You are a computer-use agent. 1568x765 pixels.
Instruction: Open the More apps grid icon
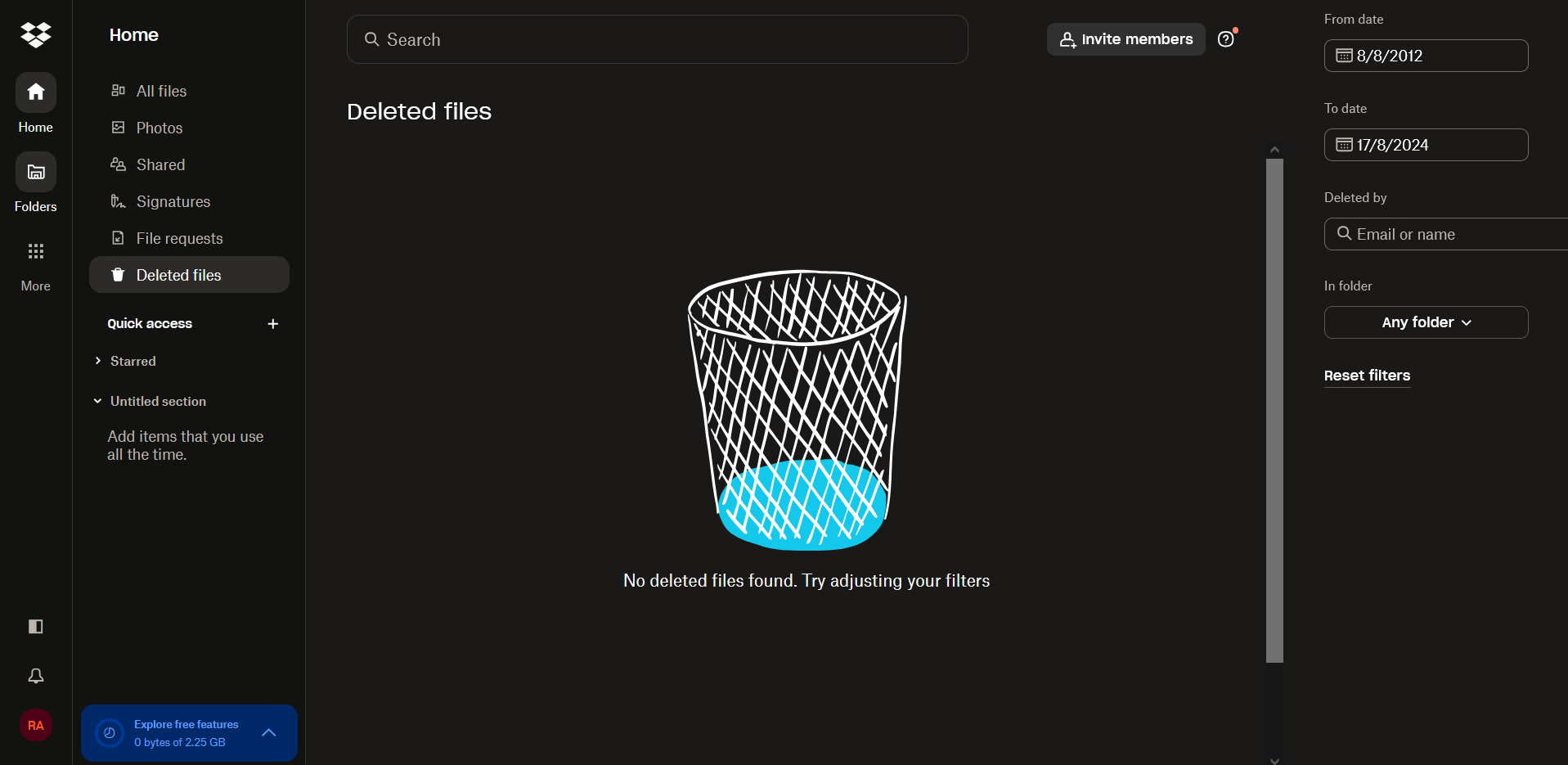pos(36,251)
